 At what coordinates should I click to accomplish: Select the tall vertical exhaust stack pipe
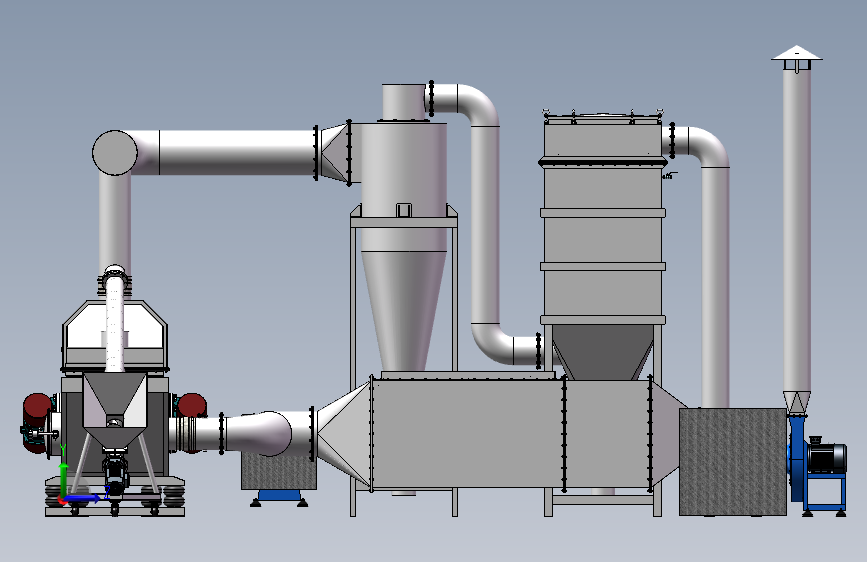797,230
